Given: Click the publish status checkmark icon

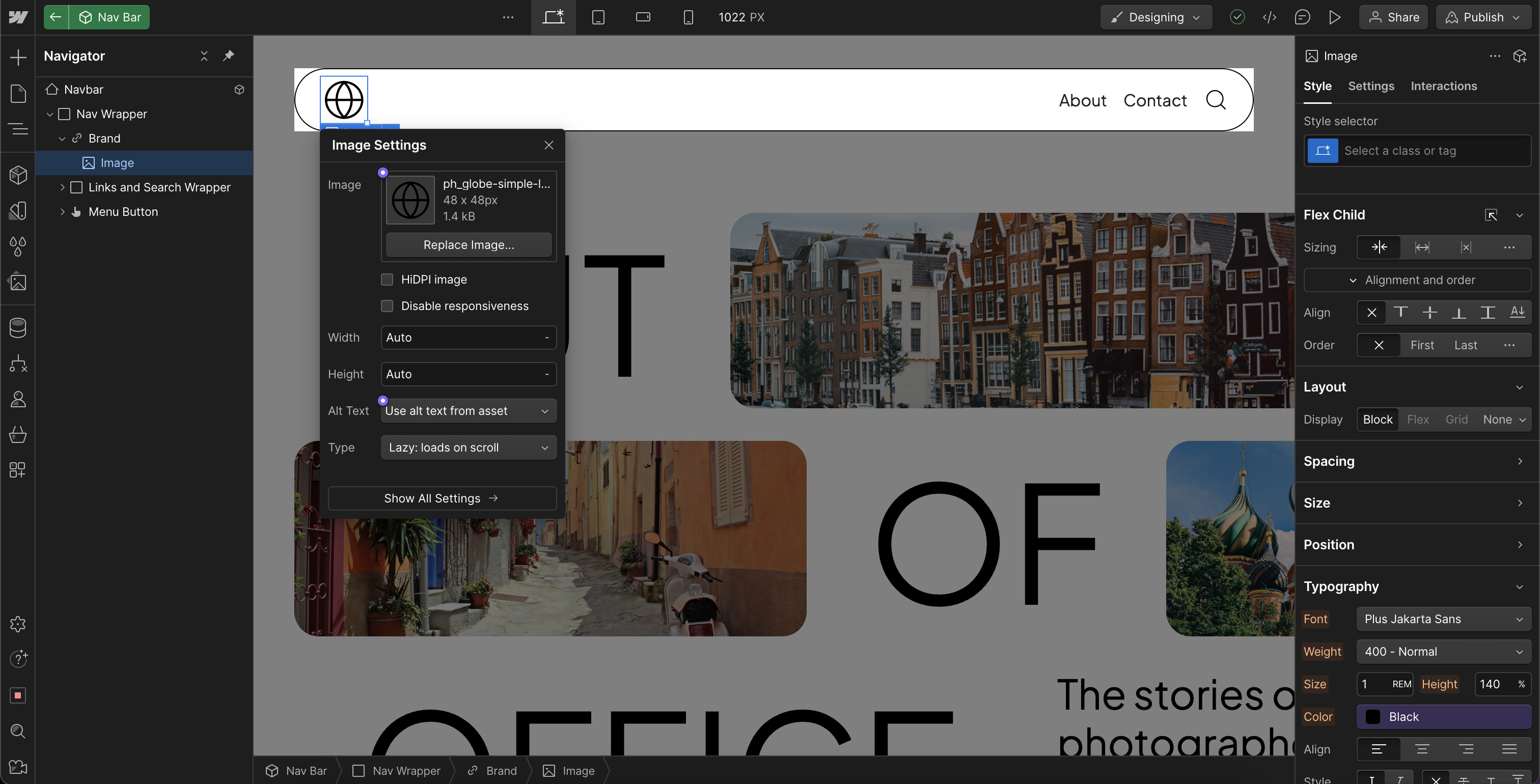Looking at the screenshot, I should 1237,17.
